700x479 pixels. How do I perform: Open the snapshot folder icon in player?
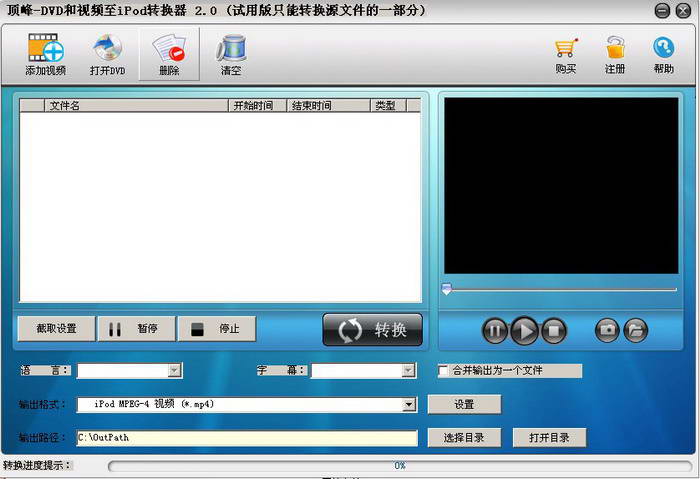(x=636, y=330)
